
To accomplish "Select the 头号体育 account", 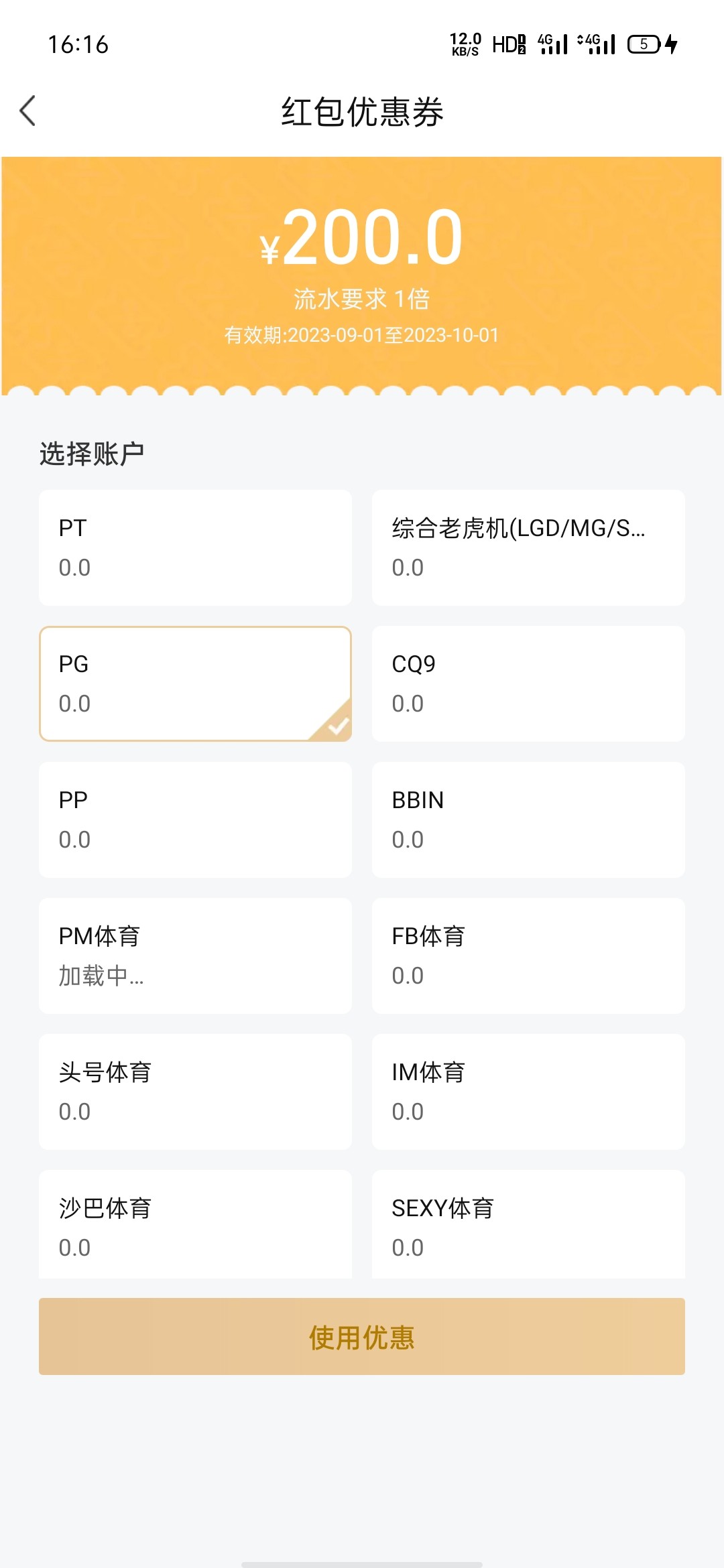I will [x=195, y=1092].
